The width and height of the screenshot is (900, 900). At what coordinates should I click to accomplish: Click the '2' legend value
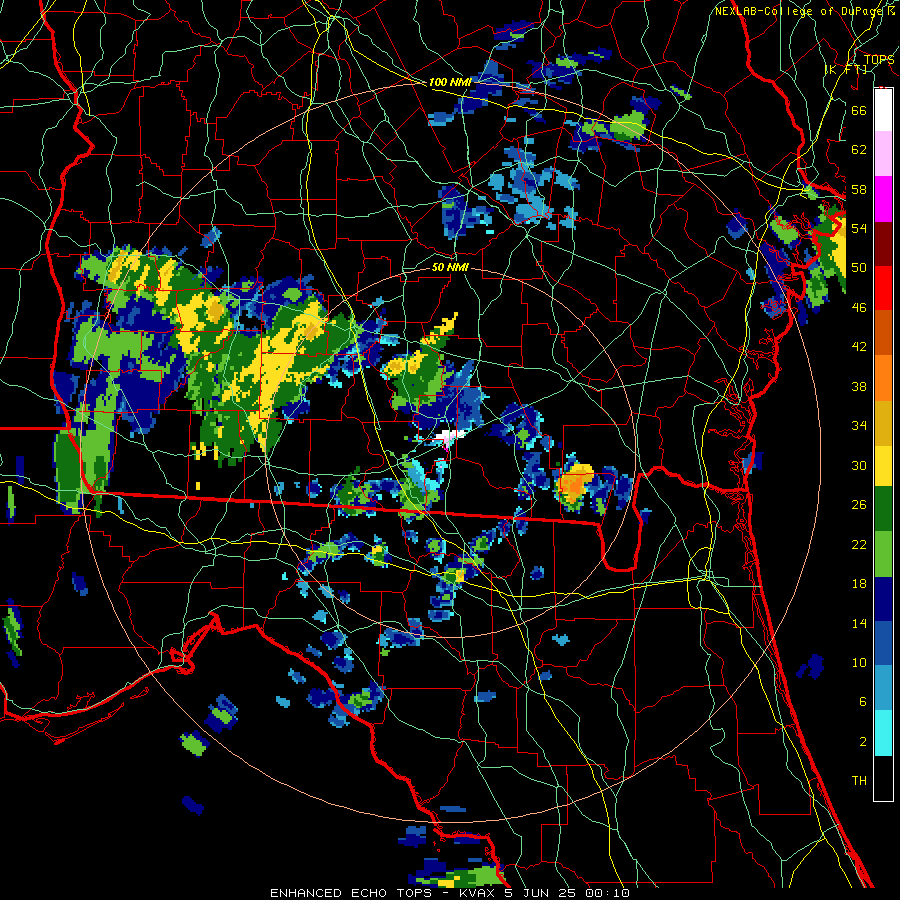(862, 742)
